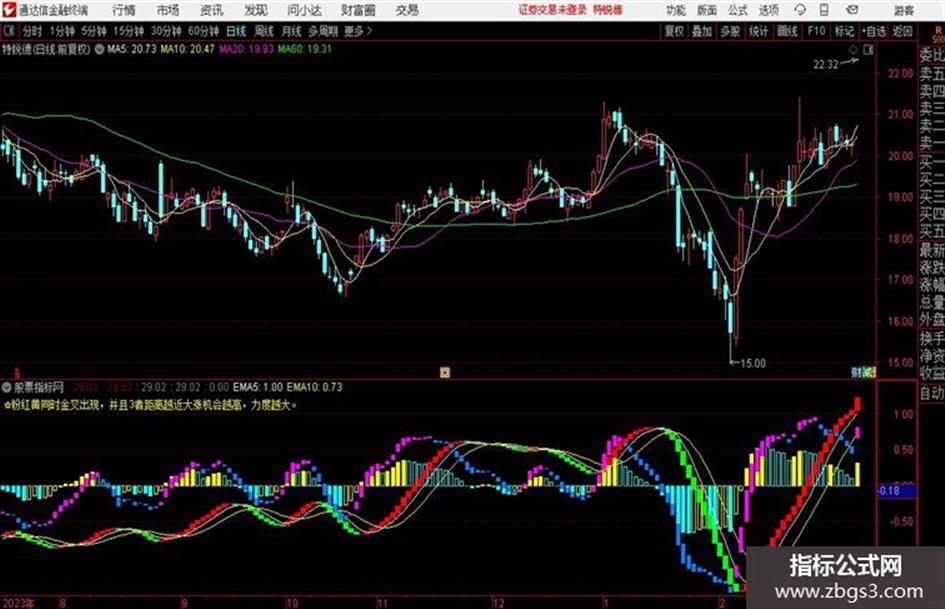Click the orange info marker on chart bottom

tap(445, 373)
